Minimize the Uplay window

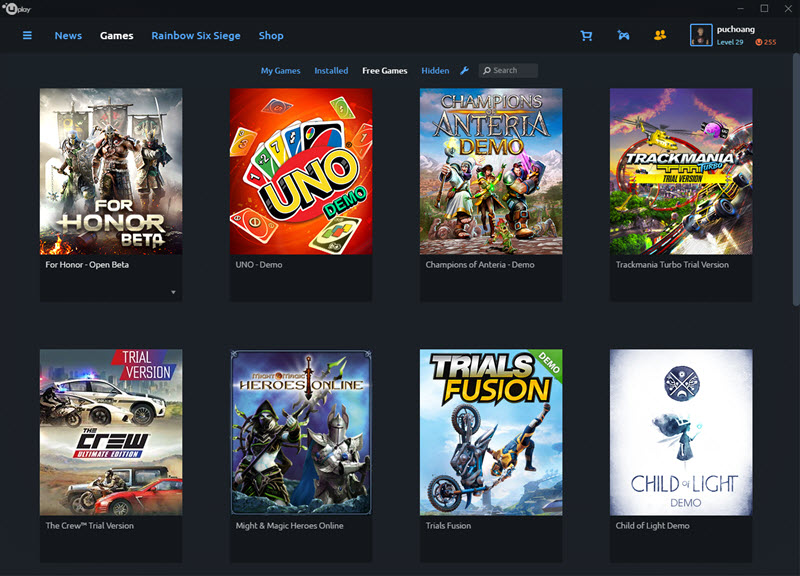point(741,9)
